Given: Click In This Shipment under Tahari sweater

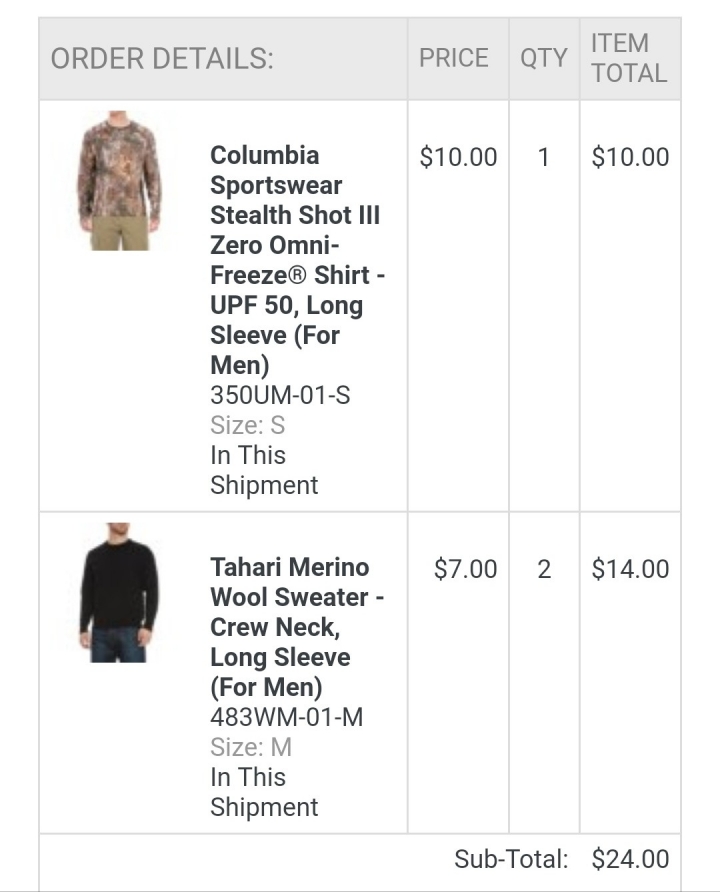Looking at the screenshot, I should [x=264, y=792].
